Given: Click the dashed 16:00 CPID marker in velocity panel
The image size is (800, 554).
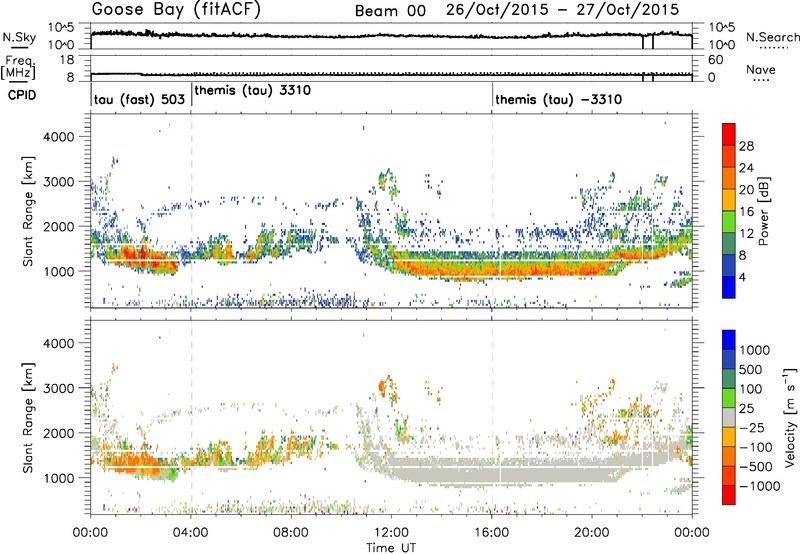Looking at the screenshot, I should point(492,416).
